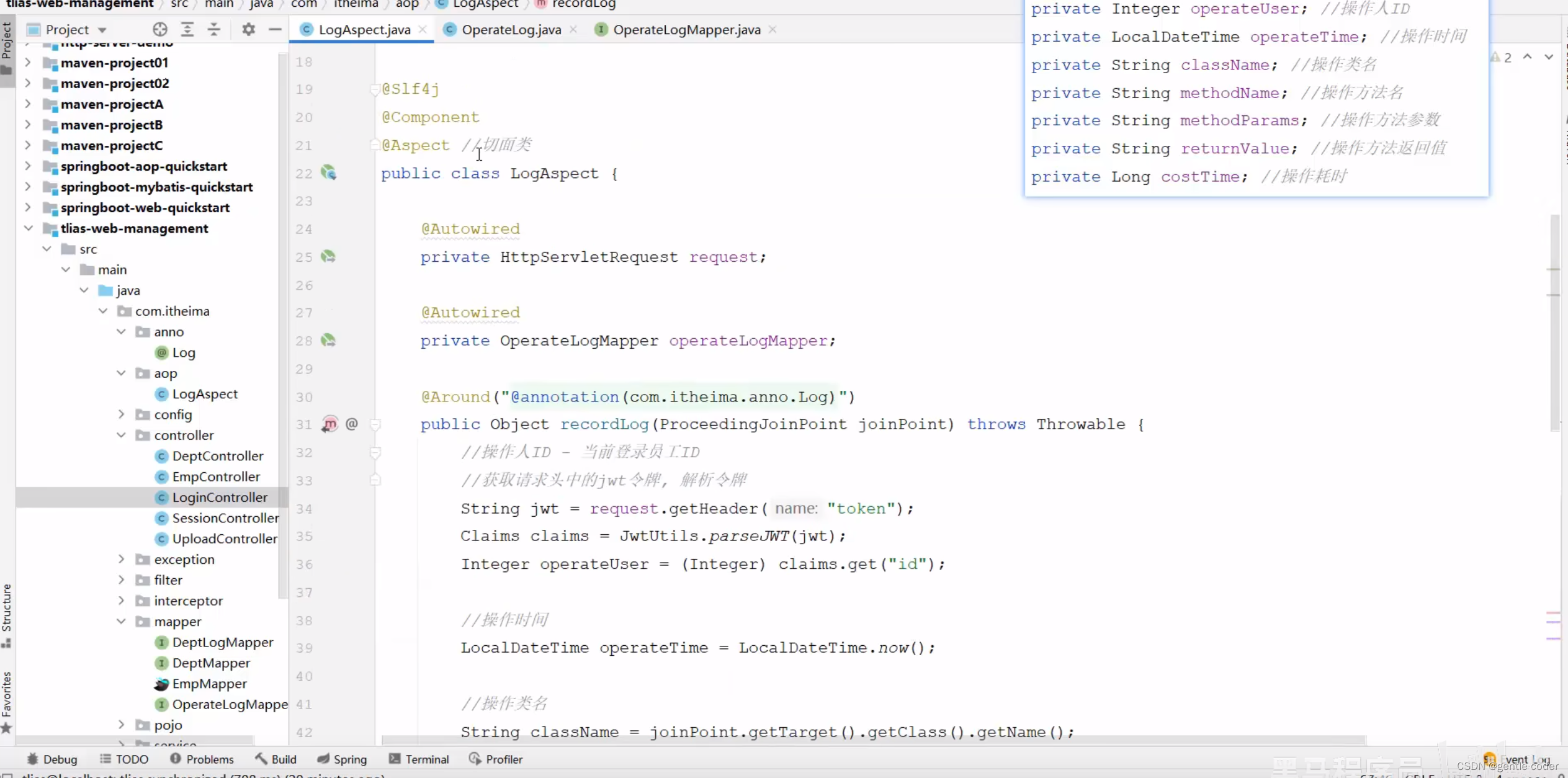Toggle fold marker at recordLog method line

coord(375,424)
